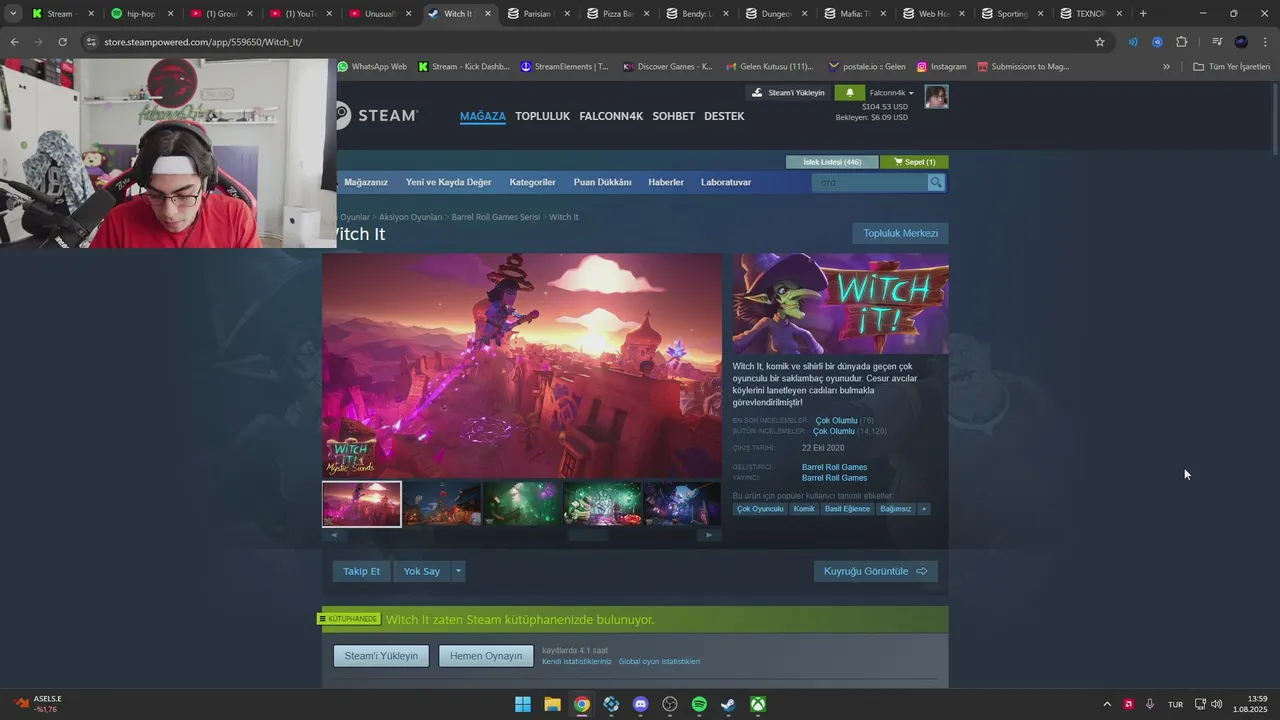Image resolution: width=1280 pixels, height=720 pixels.
Task: Open Spotify from the taskbar
Action: point(699,704)
